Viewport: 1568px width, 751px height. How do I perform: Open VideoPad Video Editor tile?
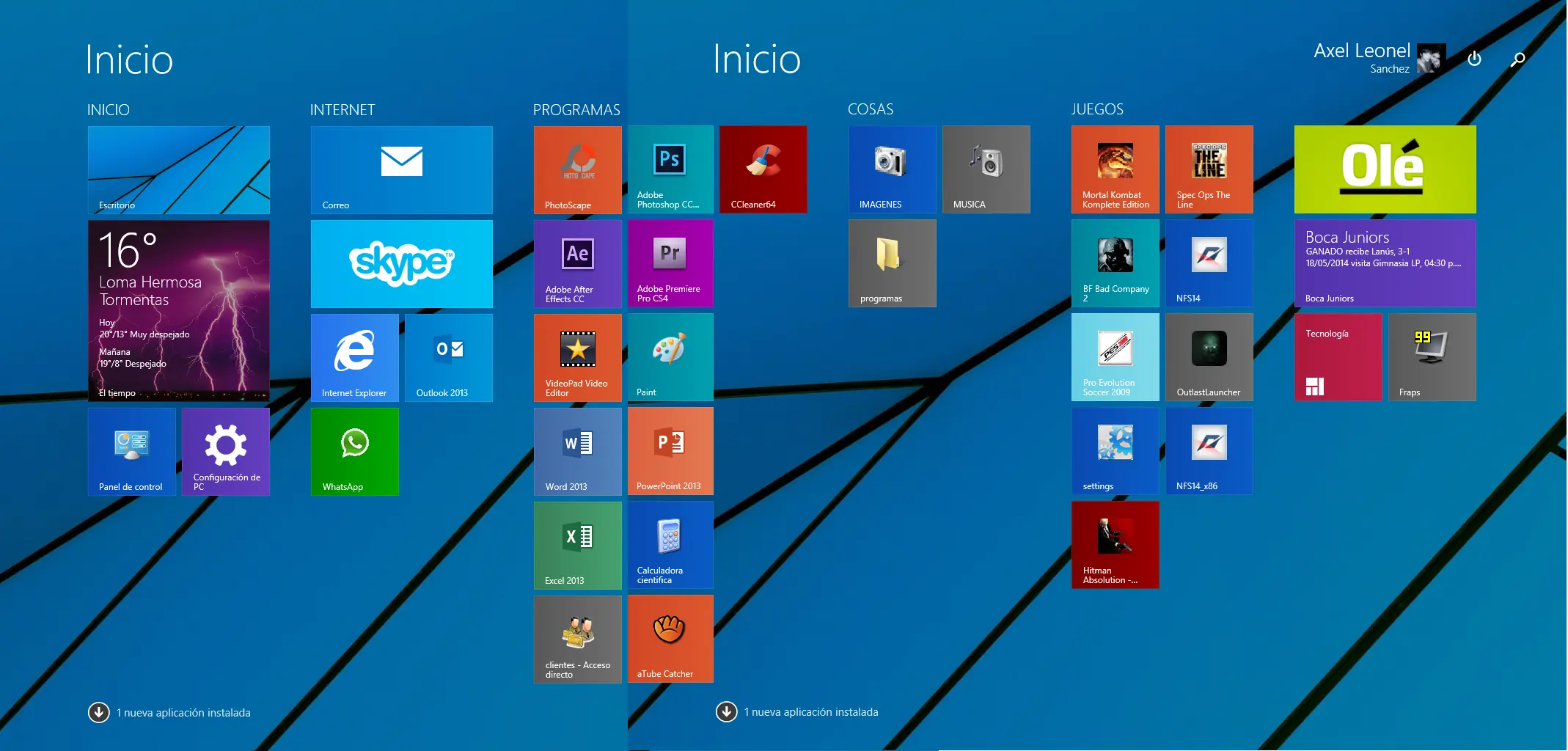(578, 358)
